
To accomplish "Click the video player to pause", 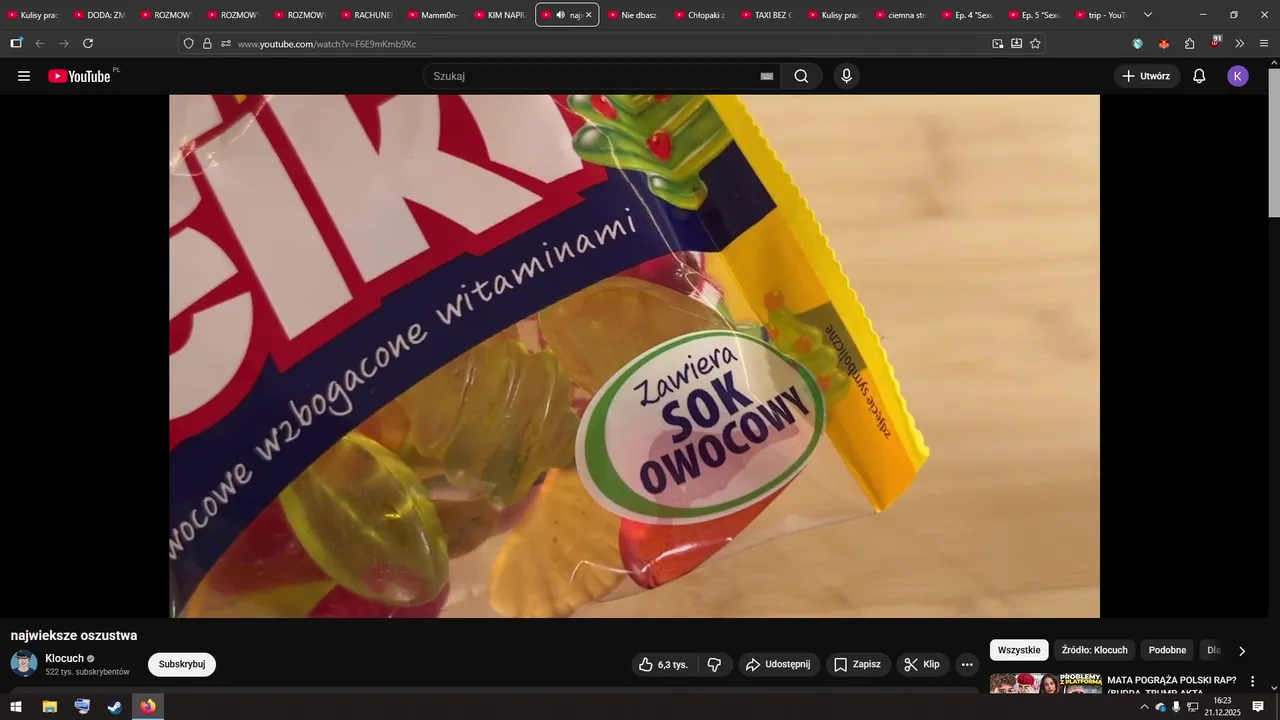I will tap(634, 356).
